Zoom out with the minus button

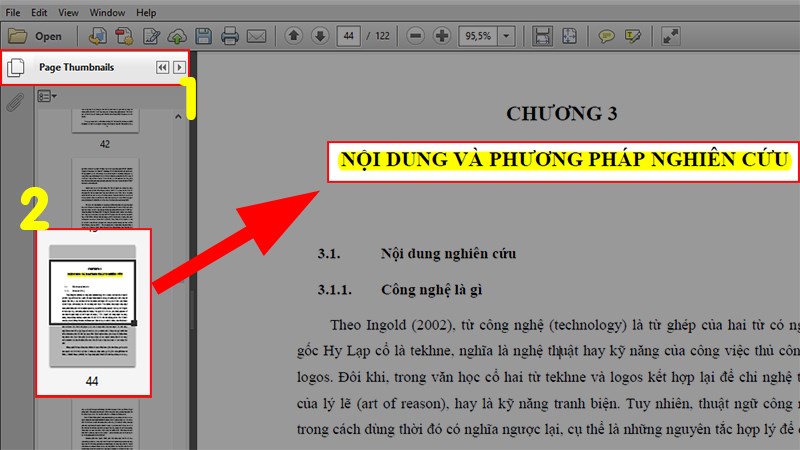(x=415, y=36)
